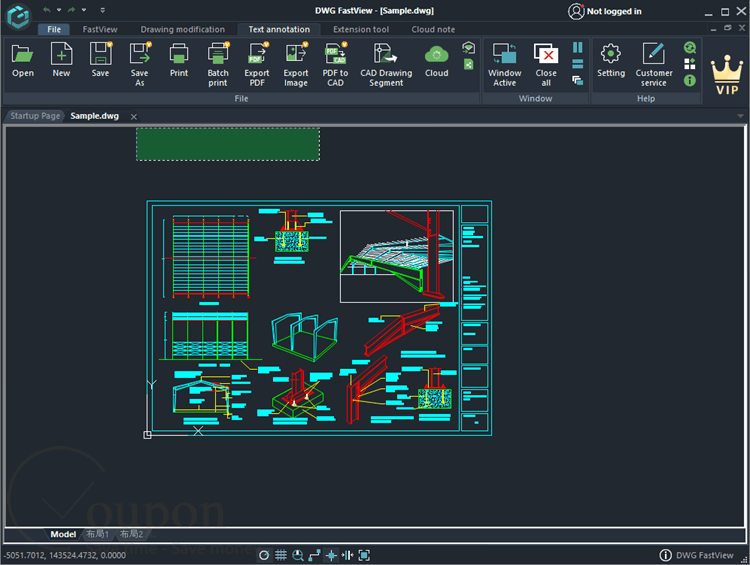This screenshot has width=750, height=565.
Task: Toggle full screen mode in the status bar
Action: [x=364, y=555]
